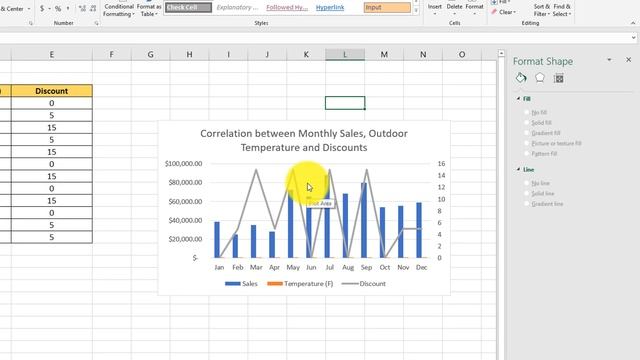Collapse the Line section
The width and height of the screenshot is (640, 360).
pyautogui.click(x=518, y=169)
